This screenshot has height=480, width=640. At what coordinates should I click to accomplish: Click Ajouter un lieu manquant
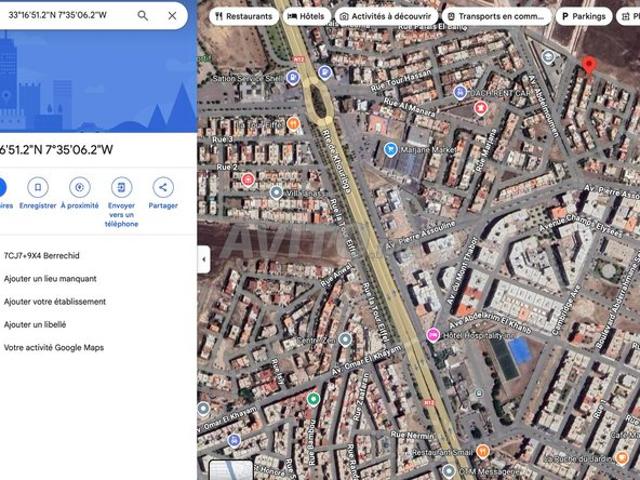click(x=50, y=279)
